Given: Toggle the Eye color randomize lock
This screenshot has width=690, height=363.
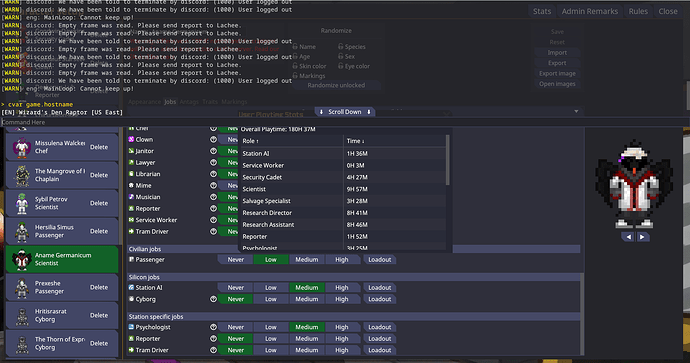Looking at the screenshot, I should pyautogui.click(x=341, y=66).
